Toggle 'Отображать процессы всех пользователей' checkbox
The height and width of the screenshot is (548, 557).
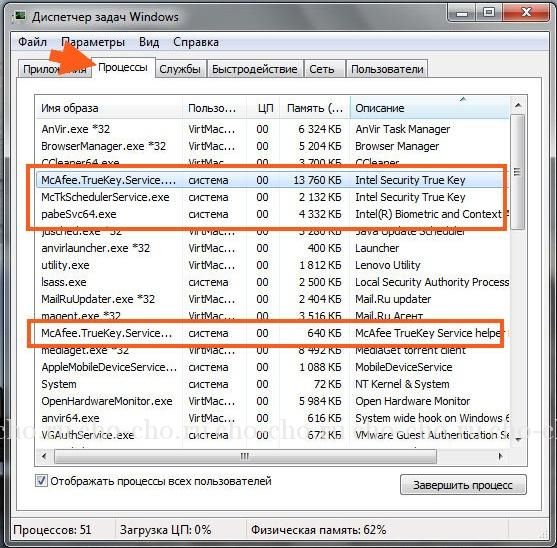[41, 481]
